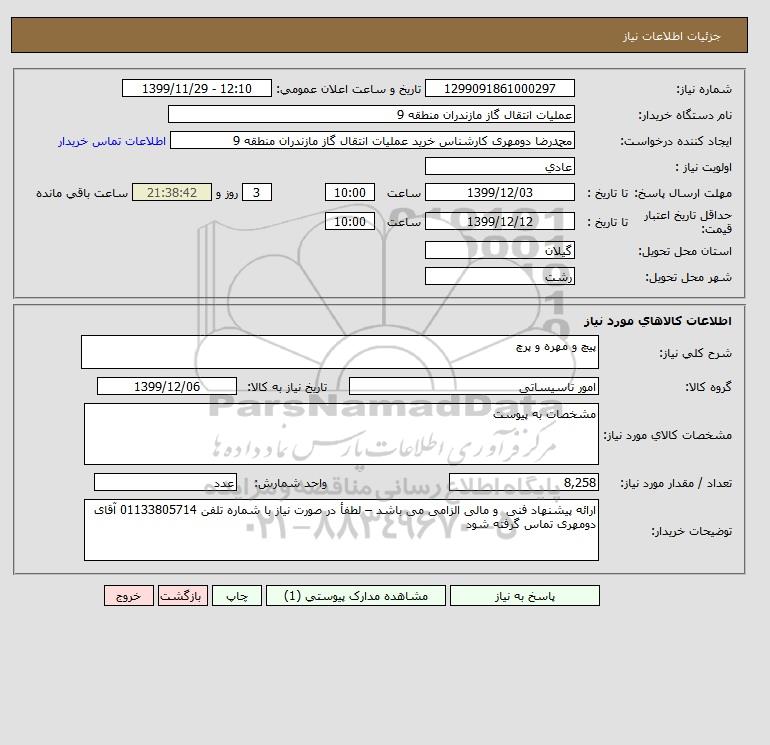Click the شماره نیاز label
Viewport: 770px width, 745px height.
[x=704, y=89]
